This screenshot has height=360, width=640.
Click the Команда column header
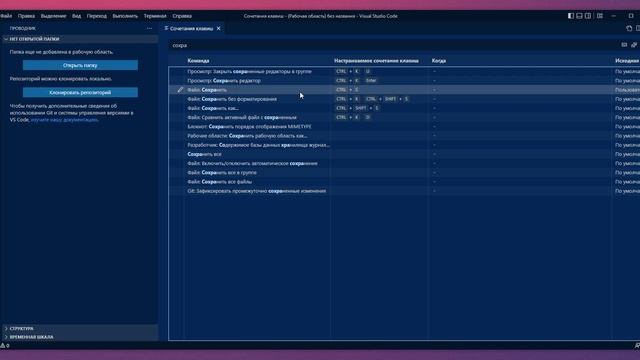[x=198, y=61]
